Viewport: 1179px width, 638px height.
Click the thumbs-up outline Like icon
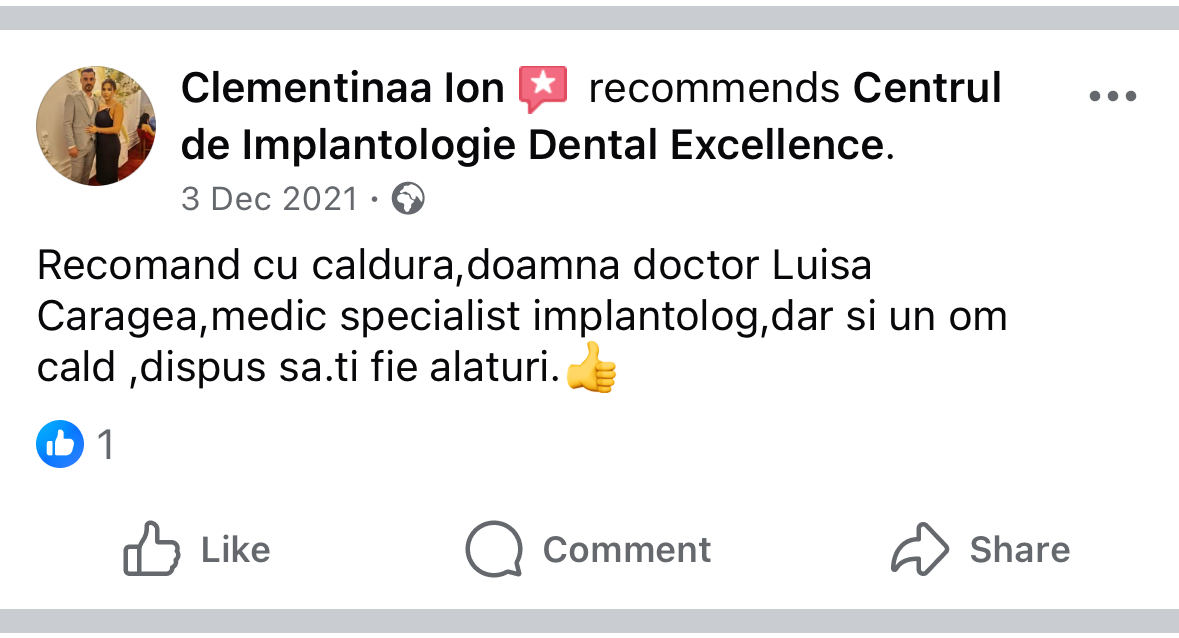[152, 549]
